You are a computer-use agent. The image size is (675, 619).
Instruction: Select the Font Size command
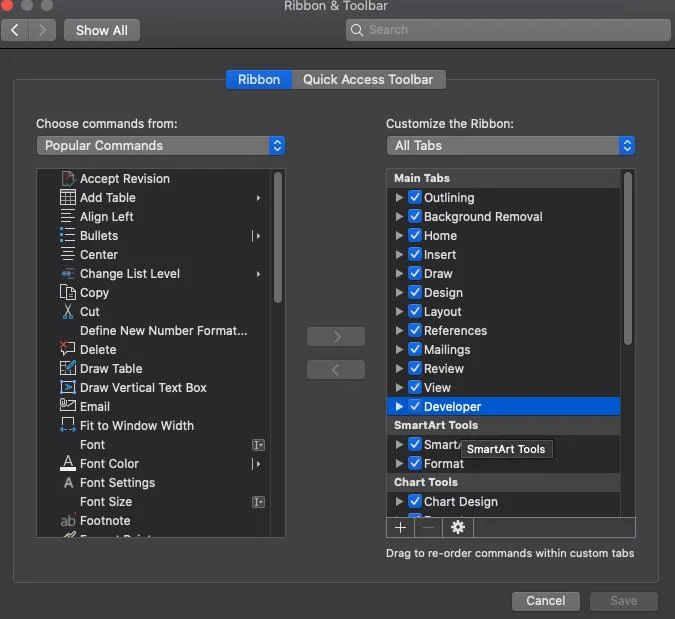click(106, 502)
